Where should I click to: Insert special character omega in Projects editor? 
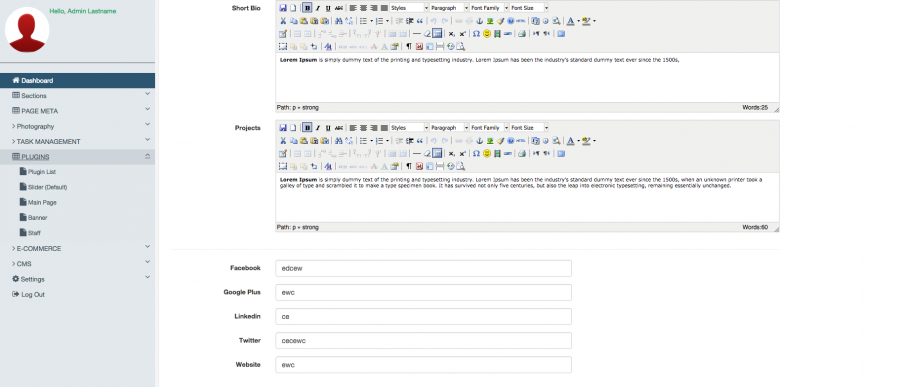(476, 153)
